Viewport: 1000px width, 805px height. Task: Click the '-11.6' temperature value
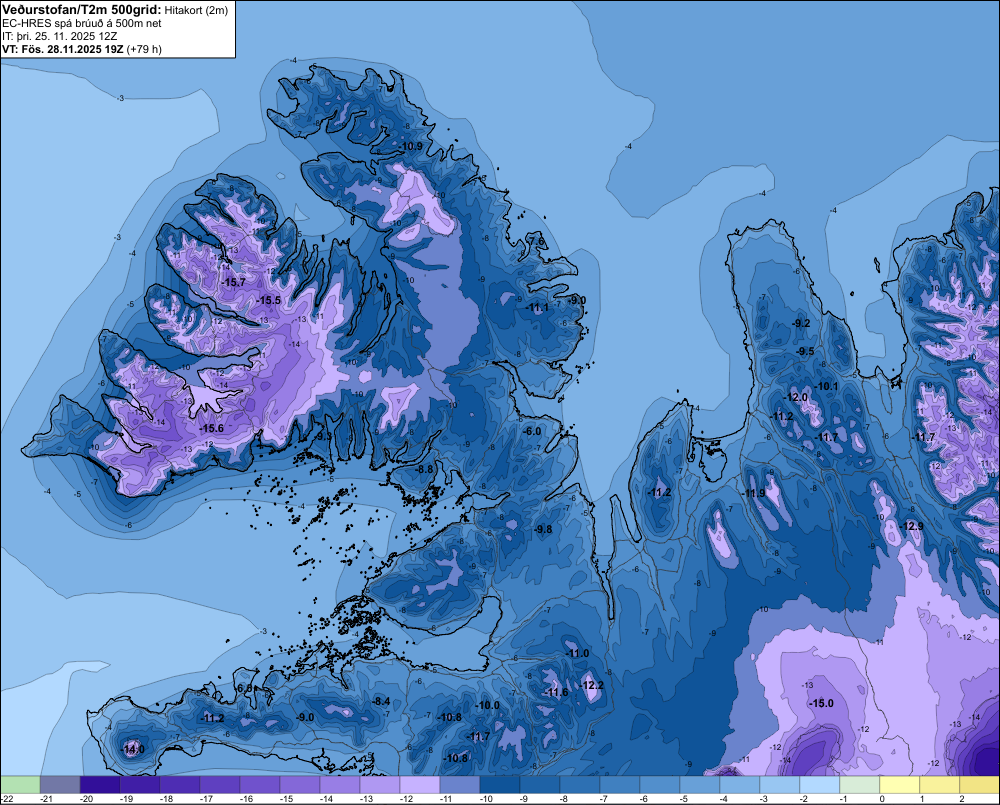coord(556,692)
